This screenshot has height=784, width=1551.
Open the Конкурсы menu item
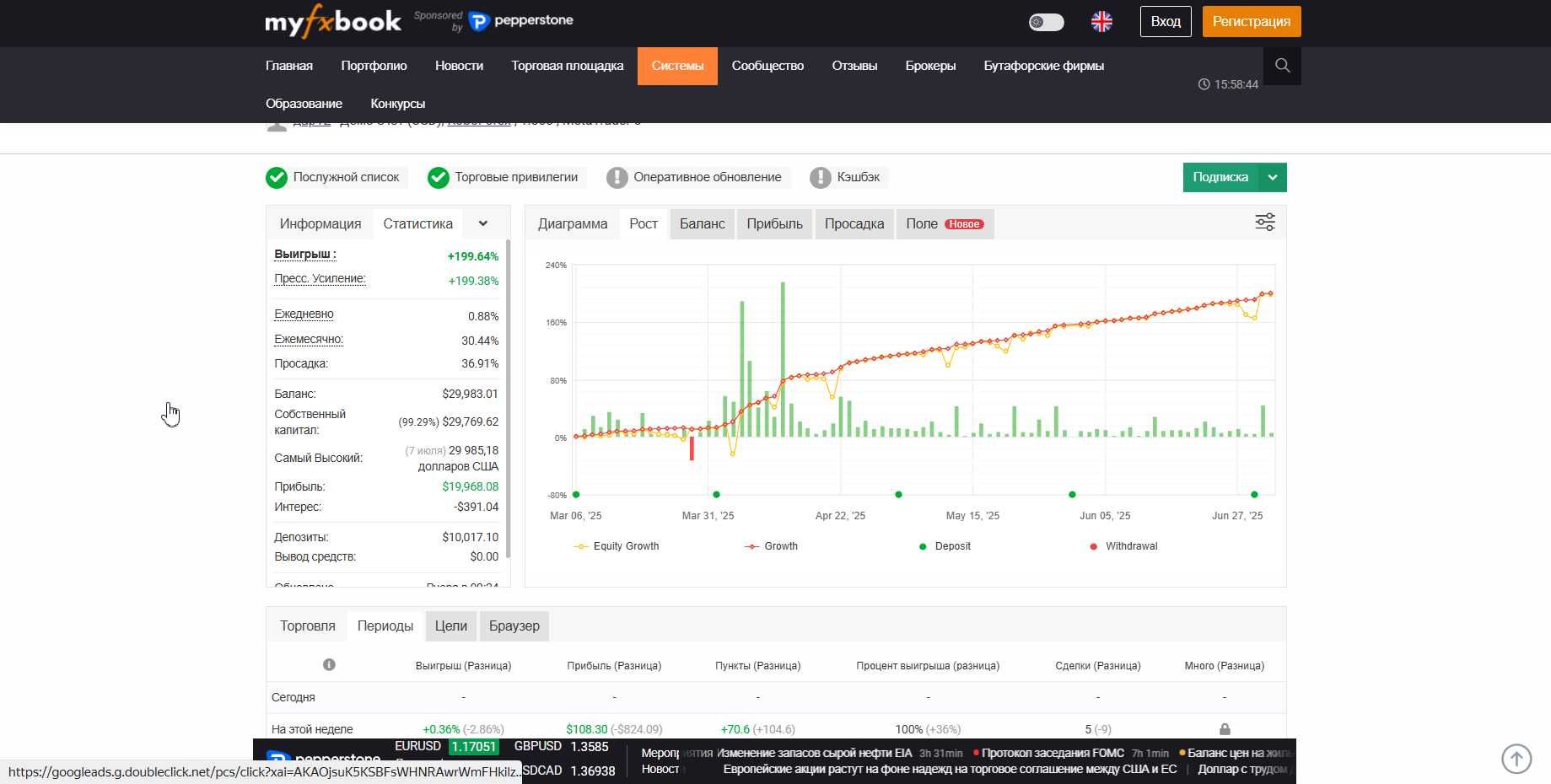(x=397, y=104)
